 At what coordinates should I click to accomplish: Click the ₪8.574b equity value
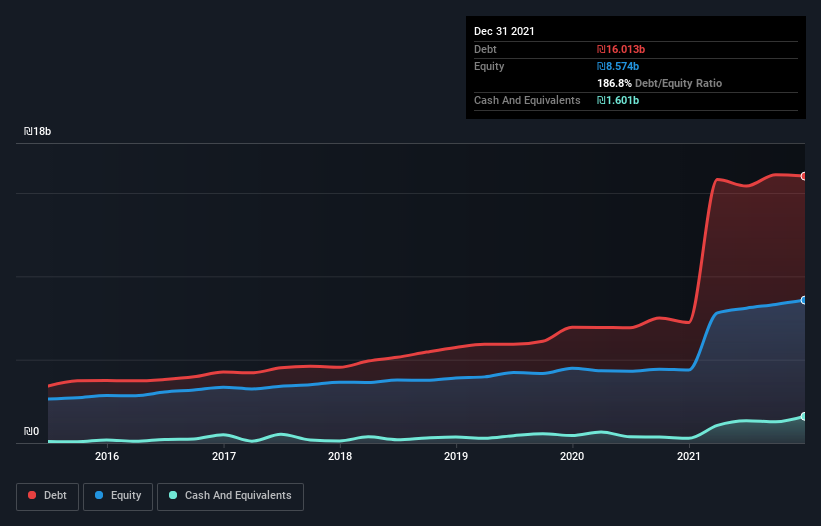click(x=618, y=66)
